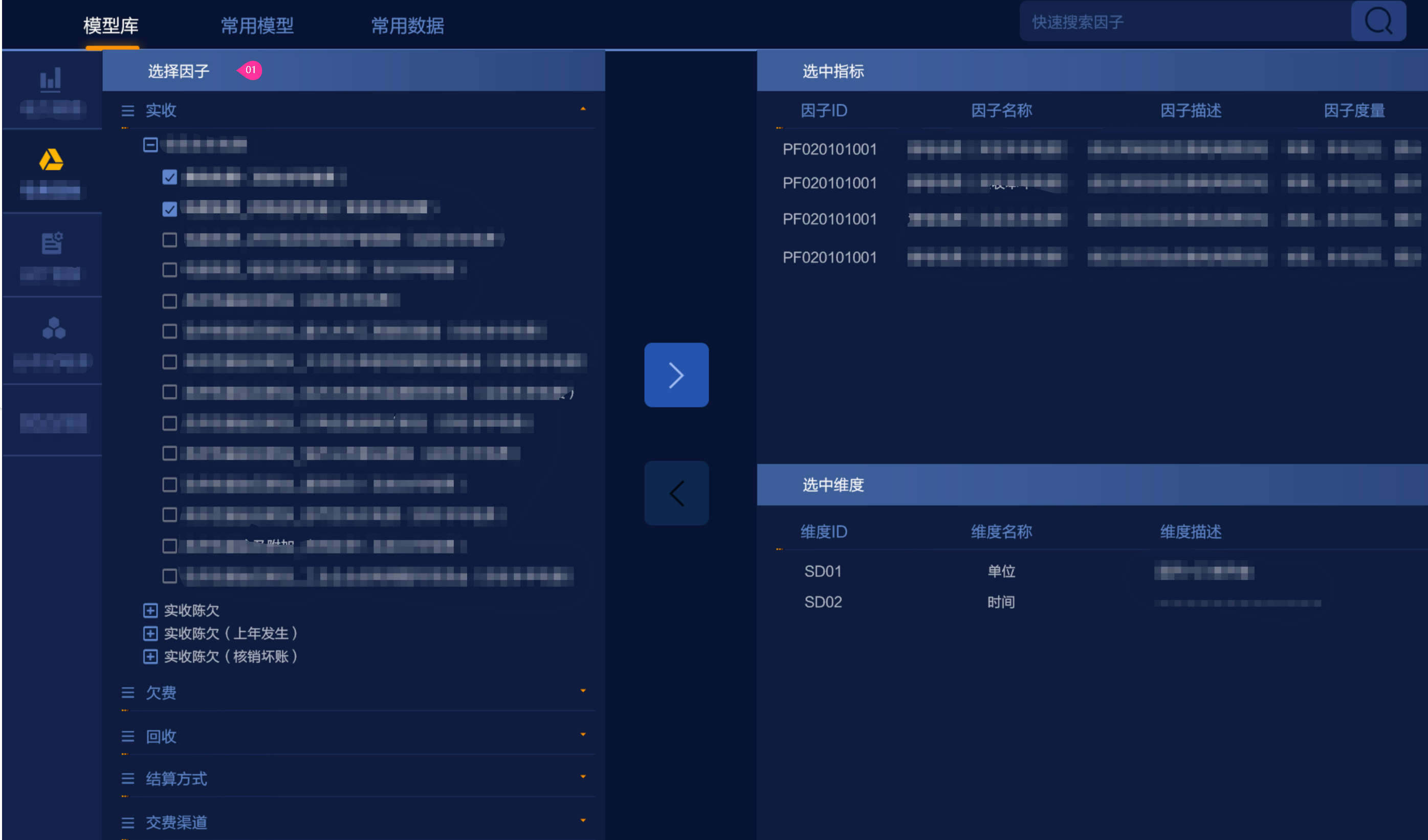Open the document settings sidebar icon

point(52,244)
